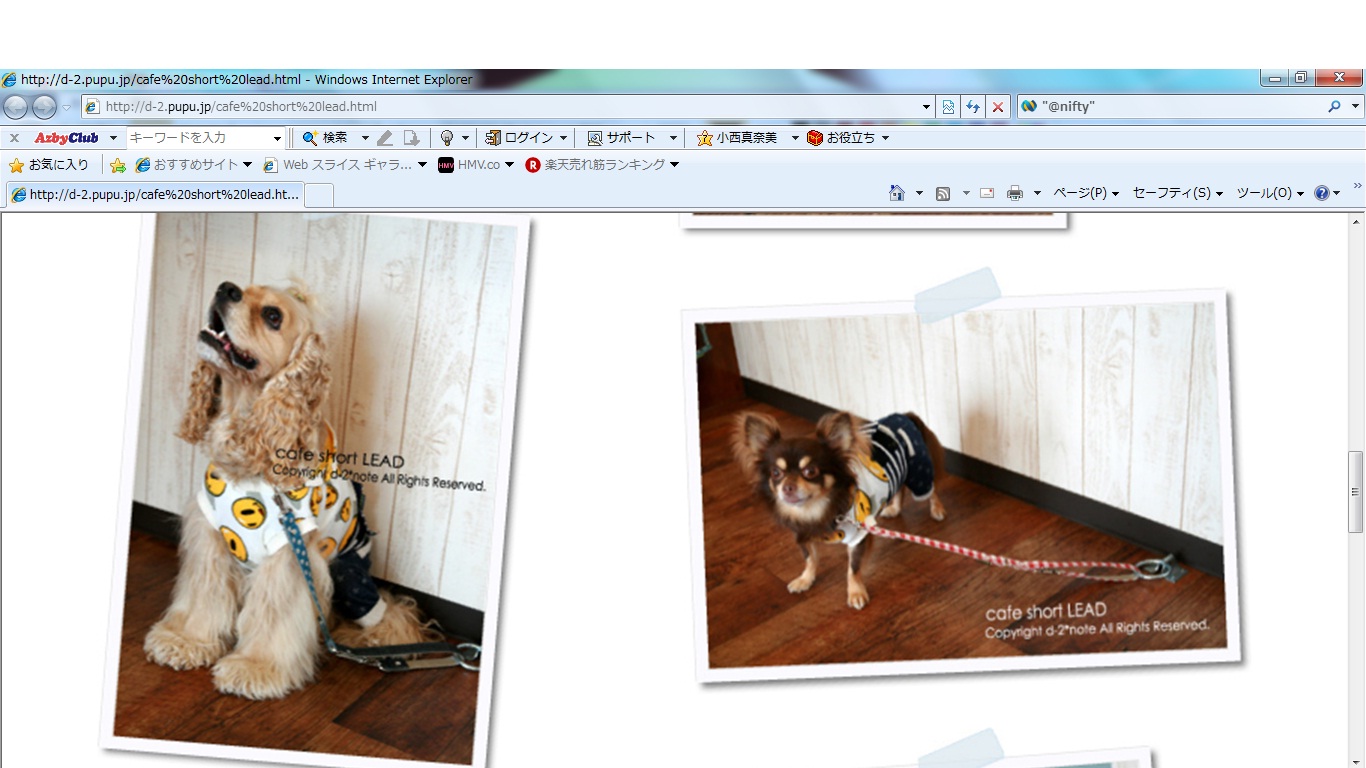Open the light bulb dropdown arrow
This screenshot has height=768, width=1366.
point(465,138)
